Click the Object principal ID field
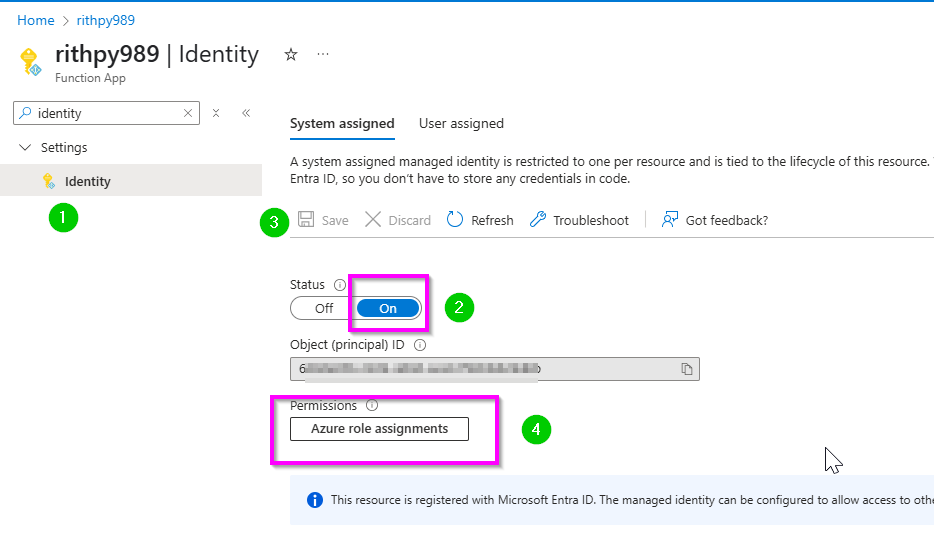Viewport: 934px width, 539px height. click(494, 369)
